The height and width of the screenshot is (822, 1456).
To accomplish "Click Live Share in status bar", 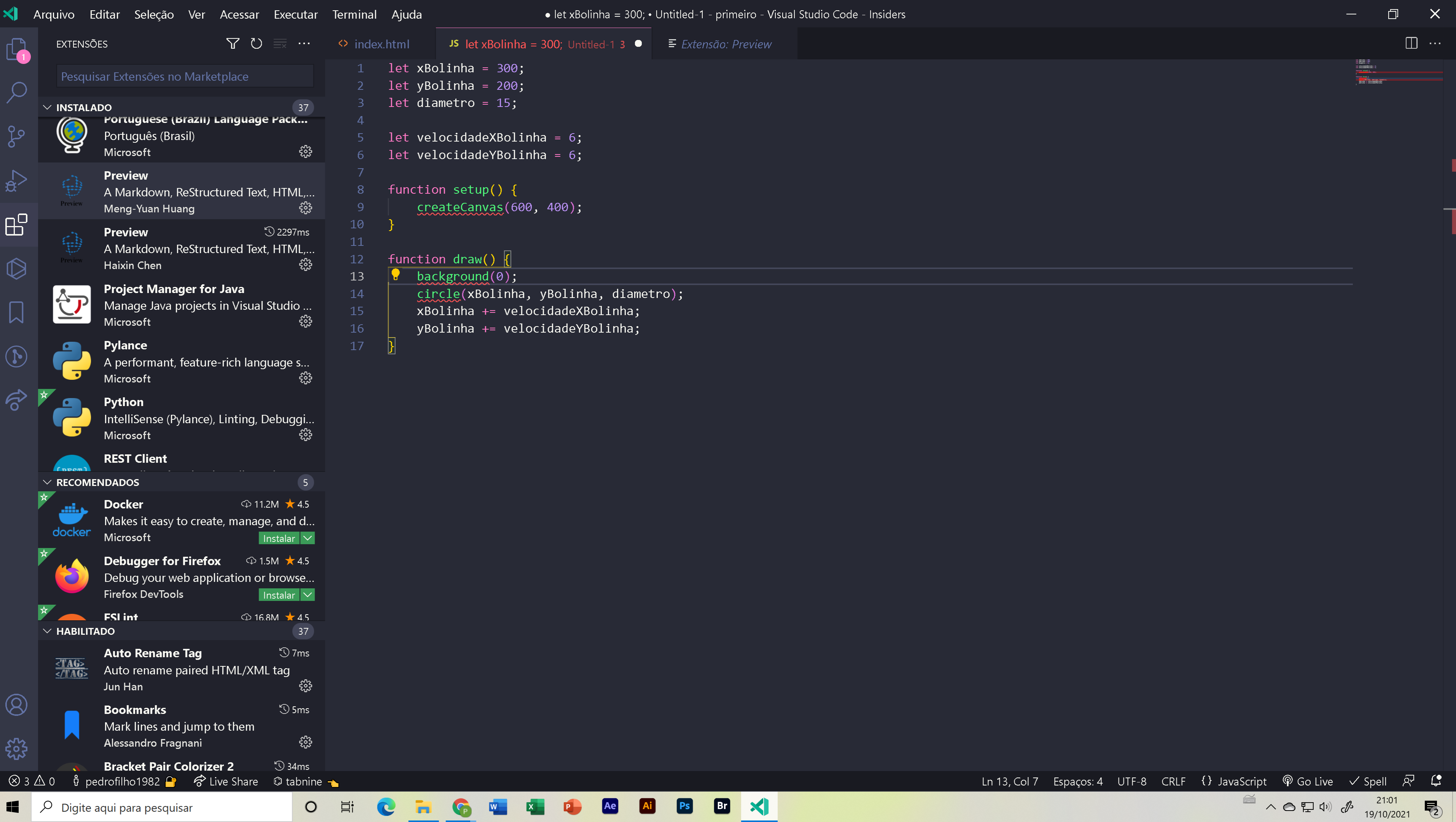I will (x=226, y=781).
